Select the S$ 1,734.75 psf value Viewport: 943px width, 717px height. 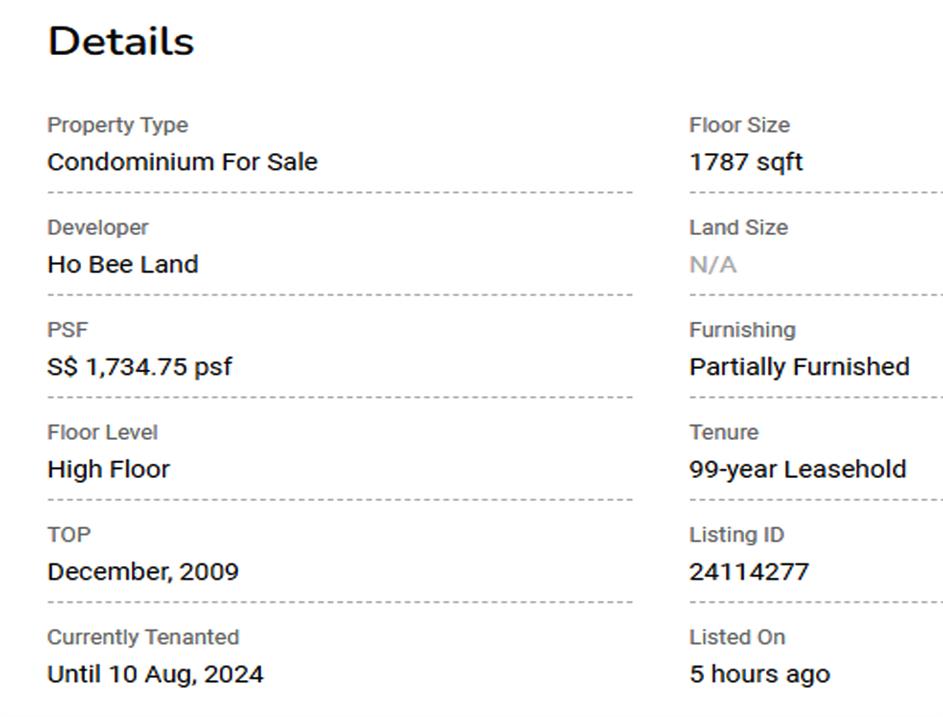point(139,367)
